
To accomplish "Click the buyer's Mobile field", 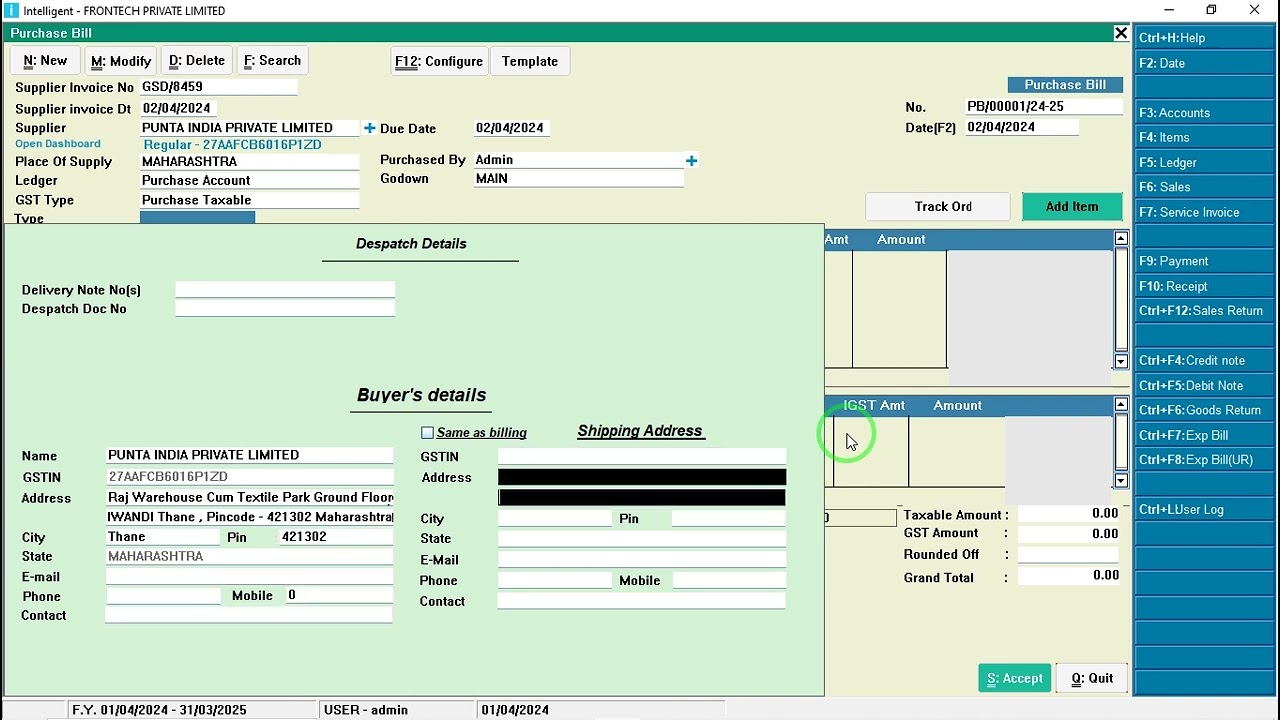I will tap(339, 596).
